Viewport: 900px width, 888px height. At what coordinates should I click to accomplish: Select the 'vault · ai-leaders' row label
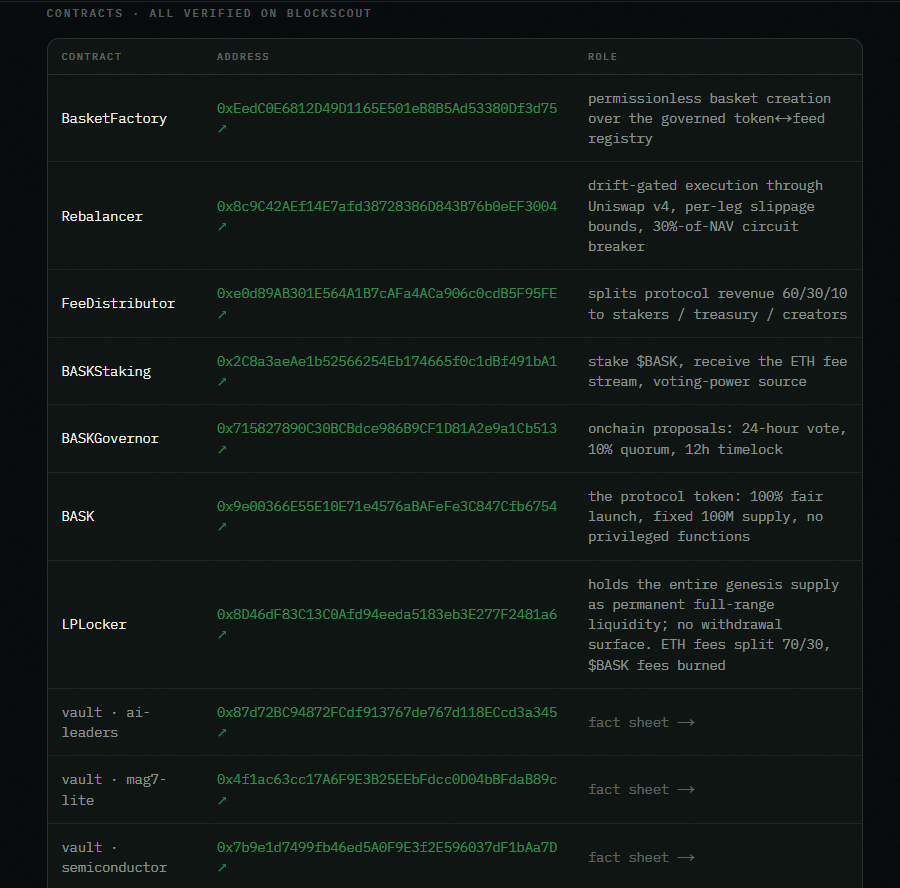pos(106,723)
